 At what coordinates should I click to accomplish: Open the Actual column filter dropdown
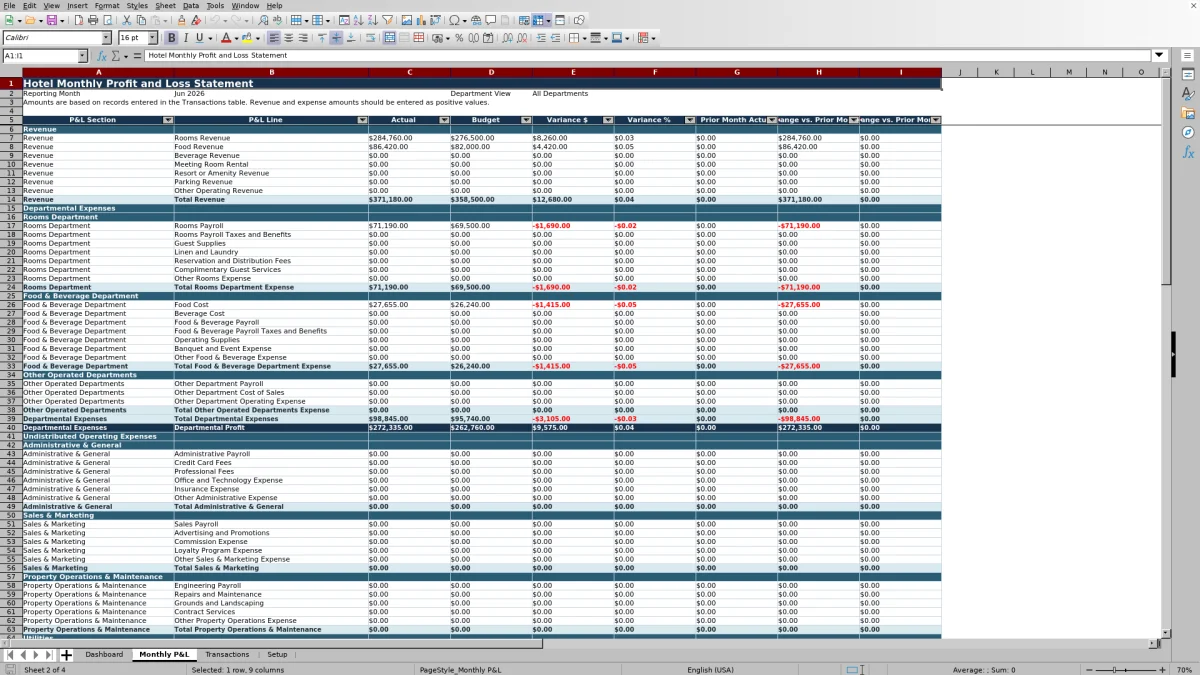click(444, 120)
